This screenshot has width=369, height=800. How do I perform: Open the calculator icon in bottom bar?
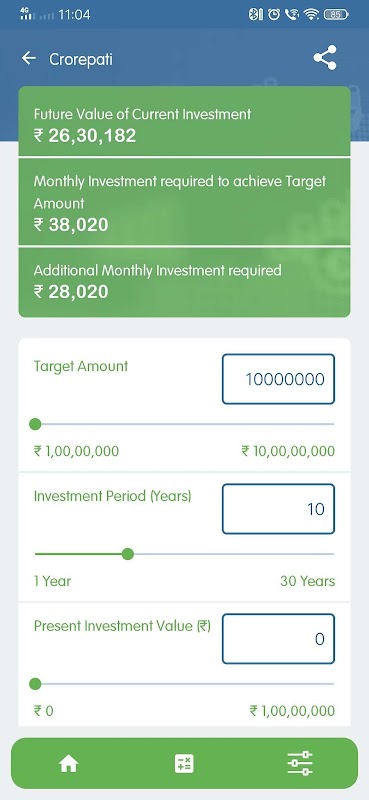coord(184,764)
